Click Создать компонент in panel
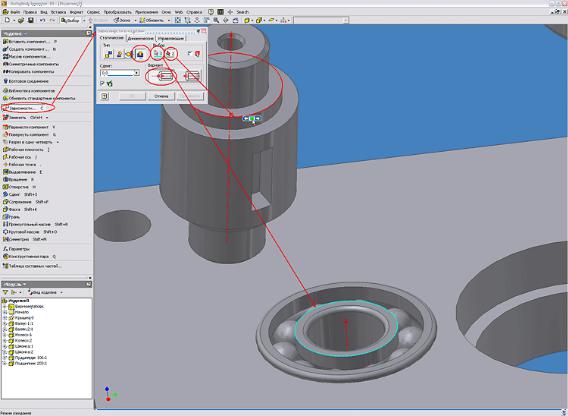568x416 pixels. point(29,49)
